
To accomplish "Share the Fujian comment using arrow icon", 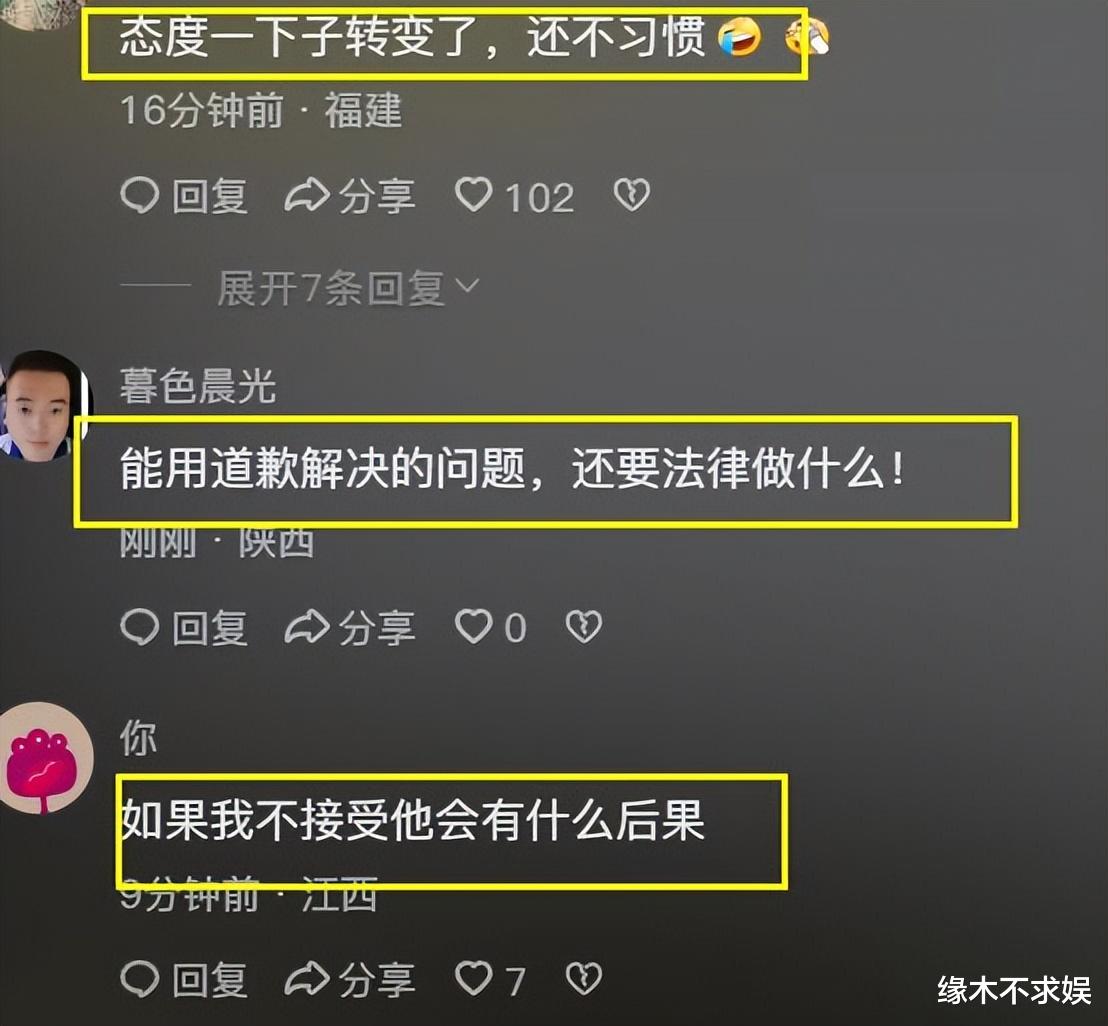I will coord(307,196).
